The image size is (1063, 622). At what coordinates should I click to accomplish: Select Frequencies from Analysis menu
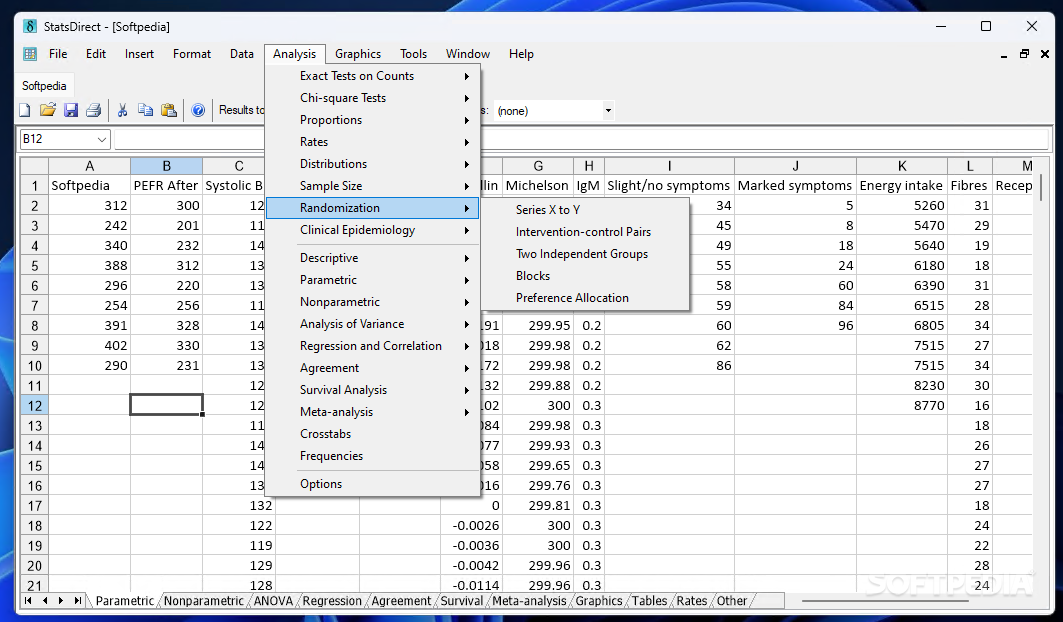372,456
